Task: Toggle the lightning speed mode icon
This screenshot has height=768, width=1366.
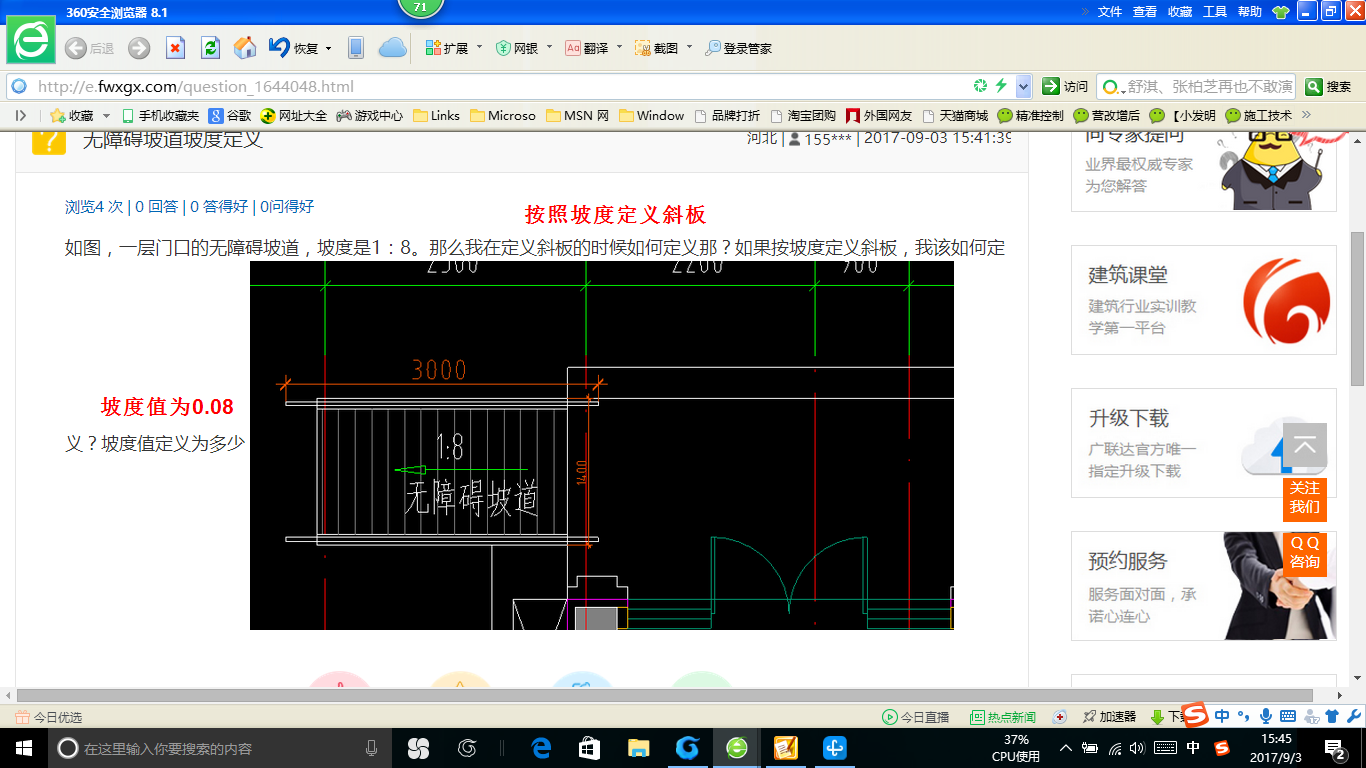Action: (1001, 86)
